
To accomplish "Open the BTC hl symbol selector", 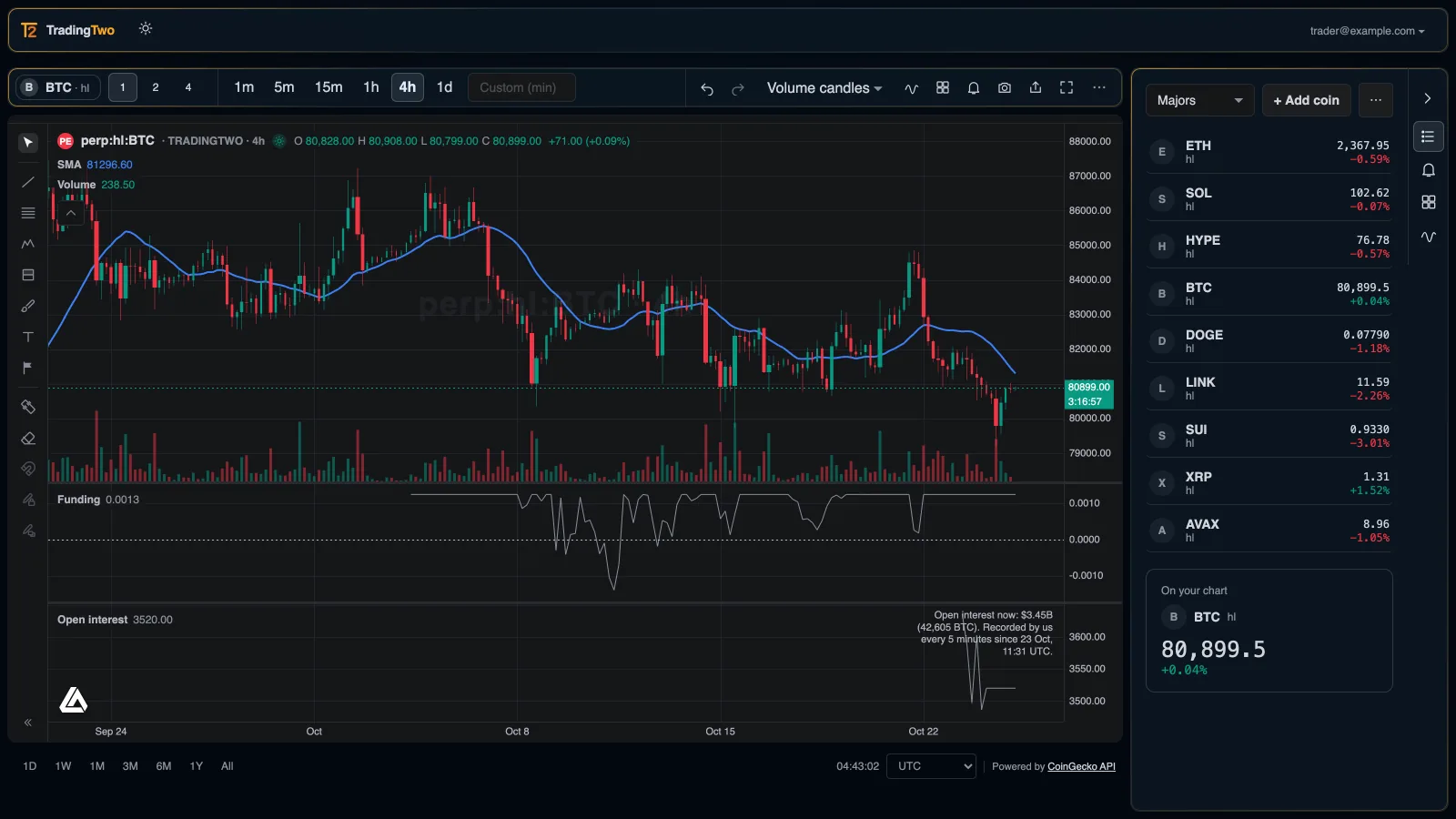I will pyautogui.click(x=59, y=87).
